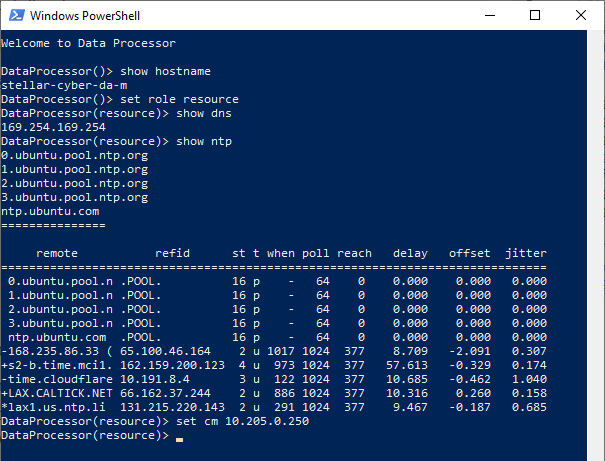Maximize the Windows PowerShell window
Viewport: 605px width, 461px height.
point(535,16)
